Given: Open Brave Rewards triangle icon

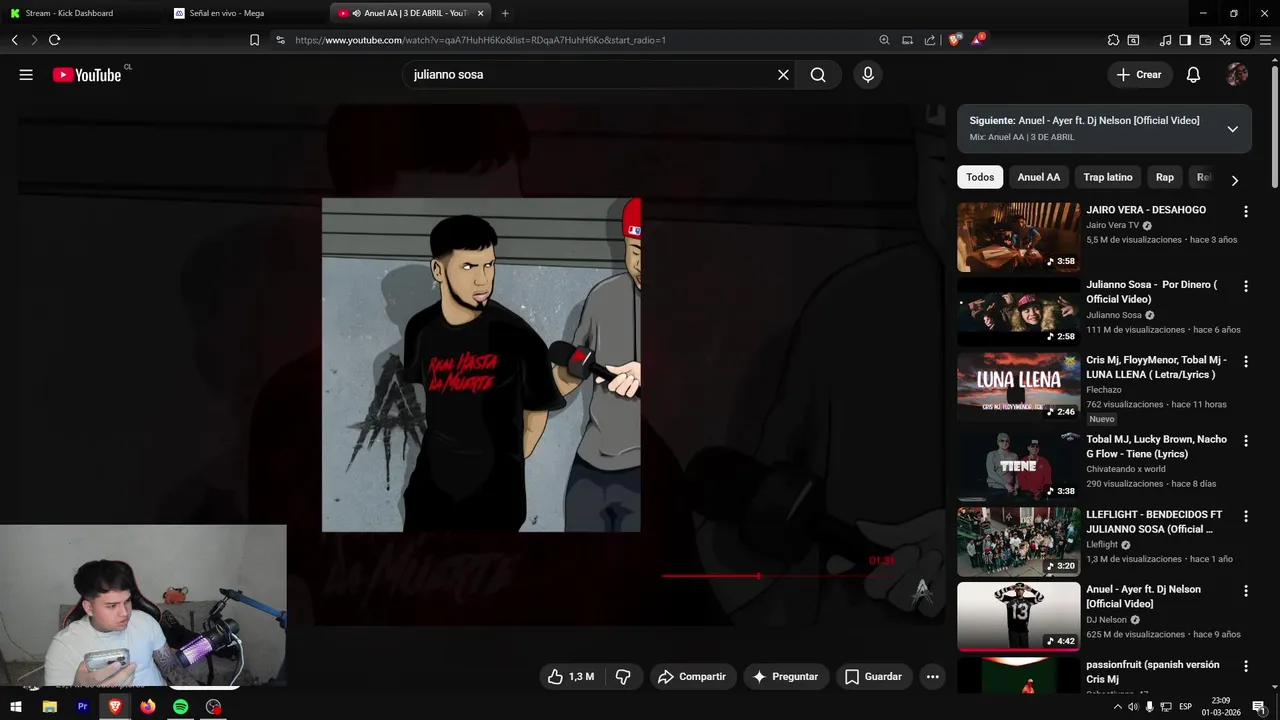Looking at the screenshot, I should click(x=977, y=40).
